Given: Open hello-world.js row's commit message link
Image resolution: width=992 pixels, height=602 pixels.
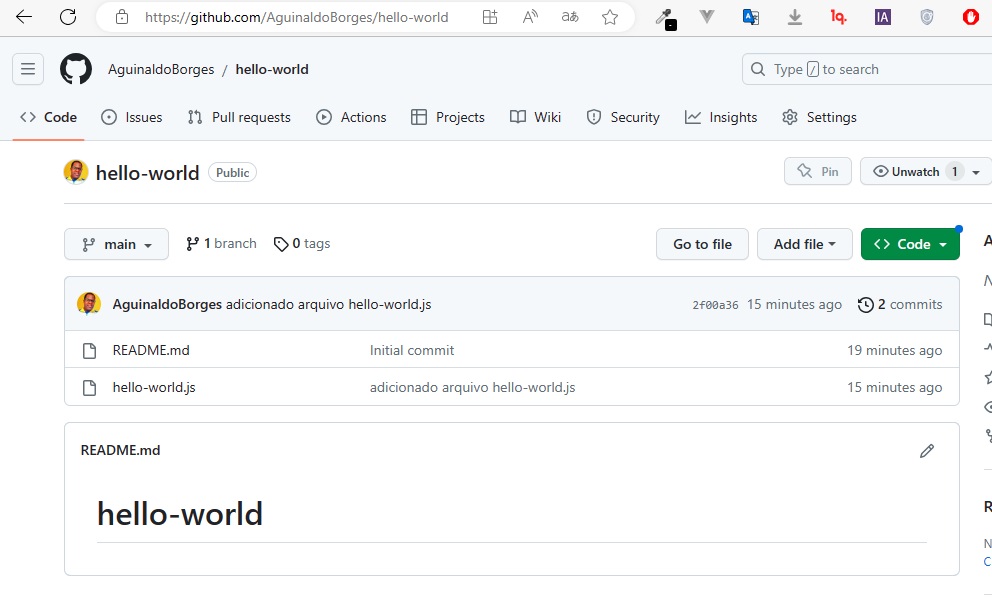Looking at the screenshot, I should coord(473,388).
